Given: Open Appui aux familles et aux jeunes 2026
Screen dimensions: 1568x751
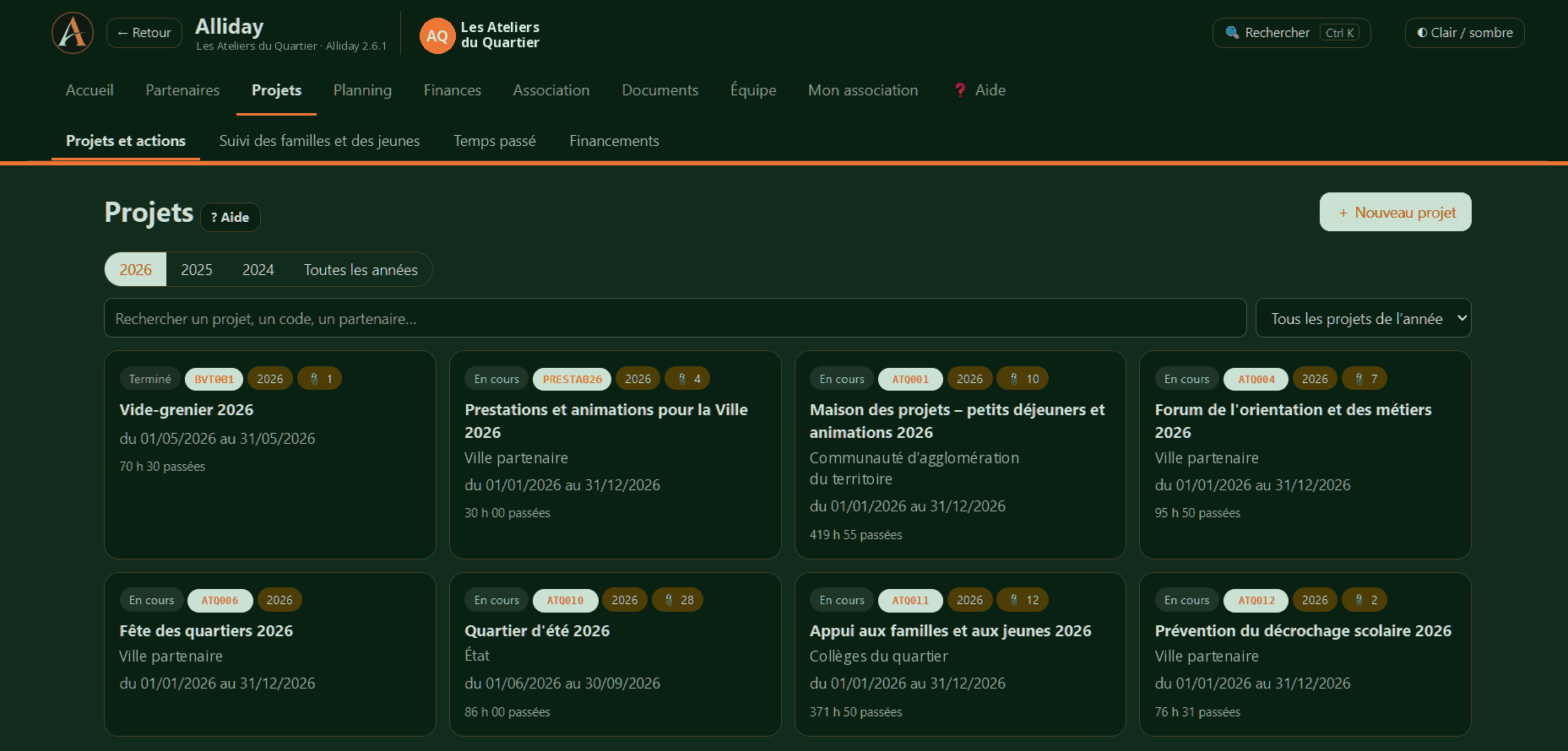Looking at the screenshot, I should coord(960,654).
